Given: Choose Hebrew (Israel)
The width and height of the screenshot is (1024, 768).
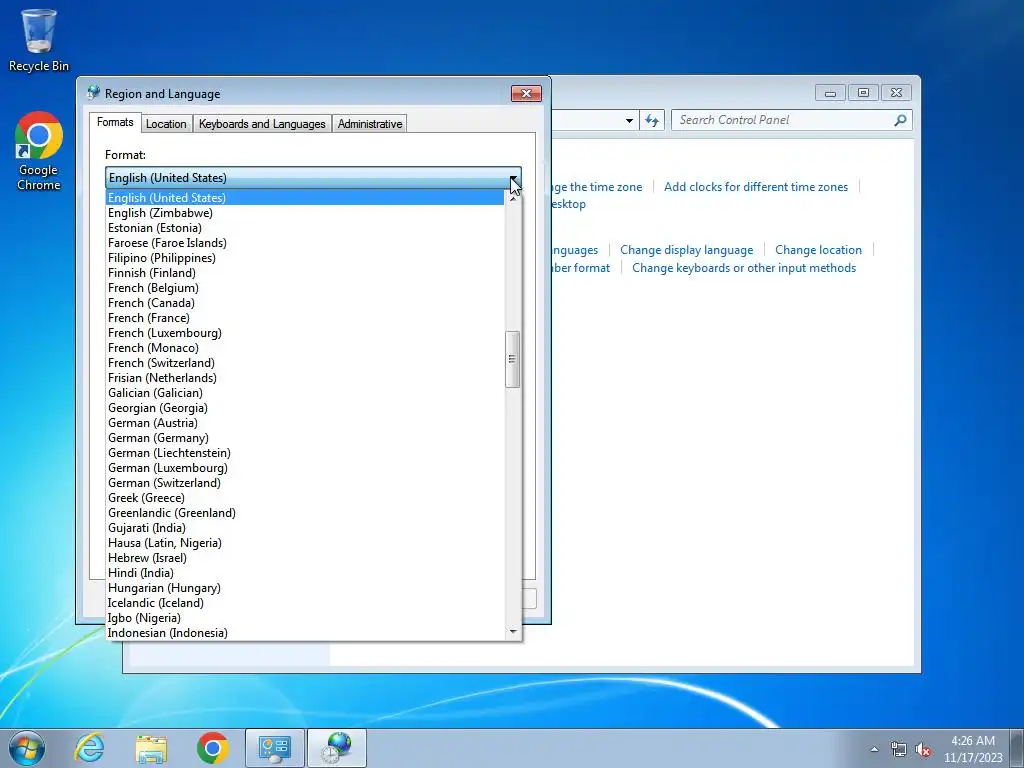Looking at the screenshot, I should 305,558.
